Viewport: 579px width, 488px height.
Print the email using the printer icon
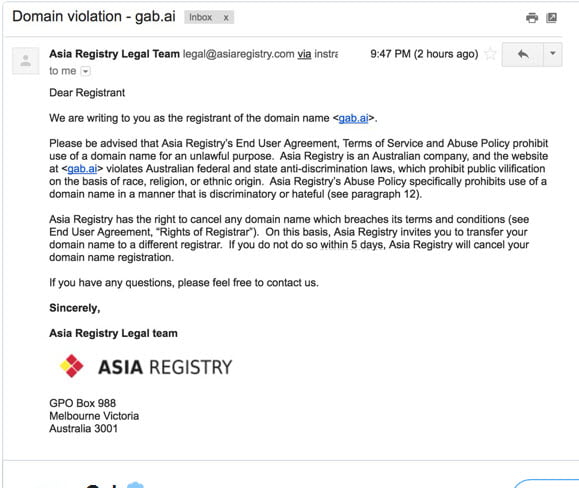coord(532,17)
